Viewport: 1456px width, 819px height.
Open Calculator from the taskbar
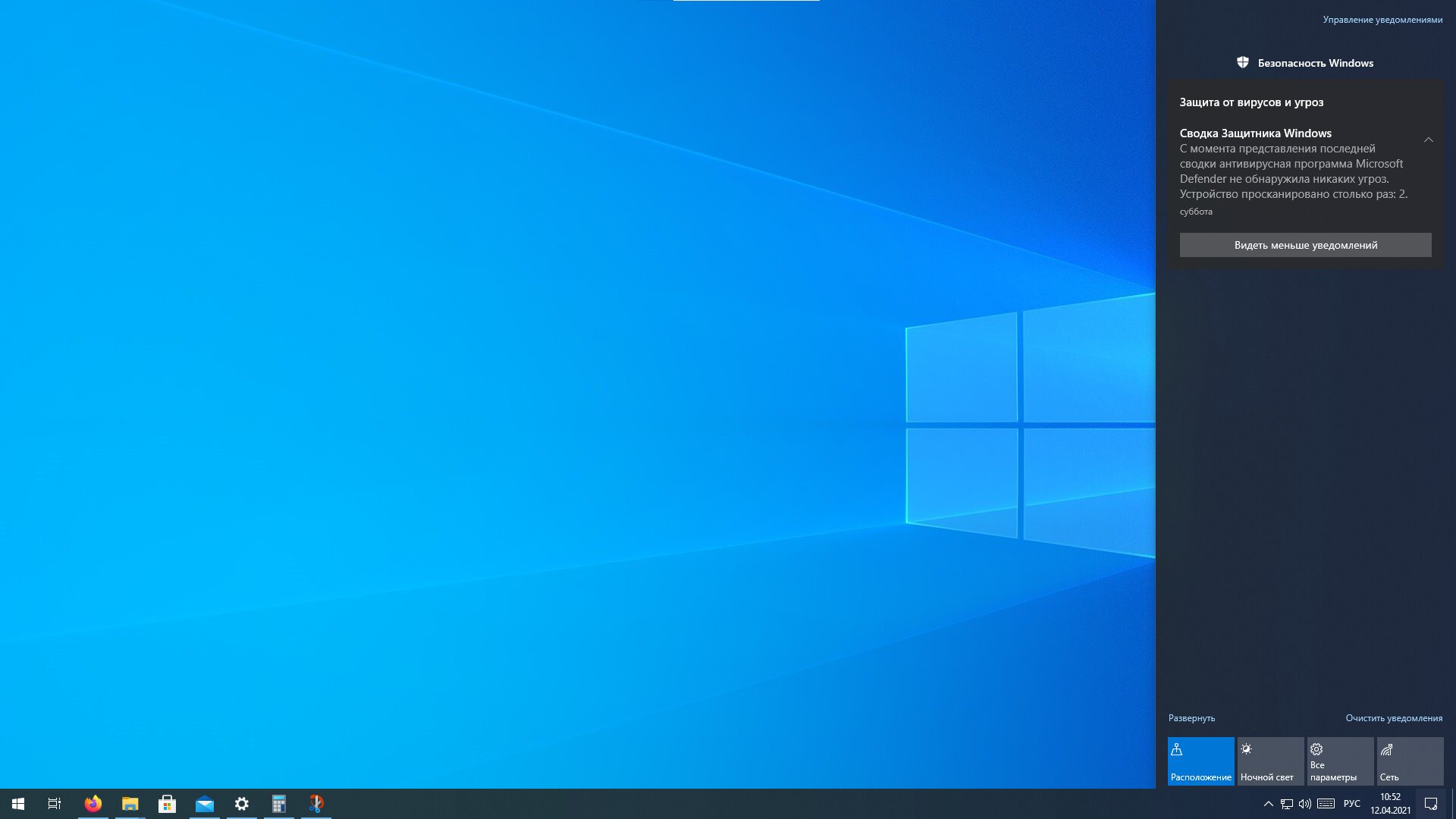pyautogui.click(x=279, y=804)
